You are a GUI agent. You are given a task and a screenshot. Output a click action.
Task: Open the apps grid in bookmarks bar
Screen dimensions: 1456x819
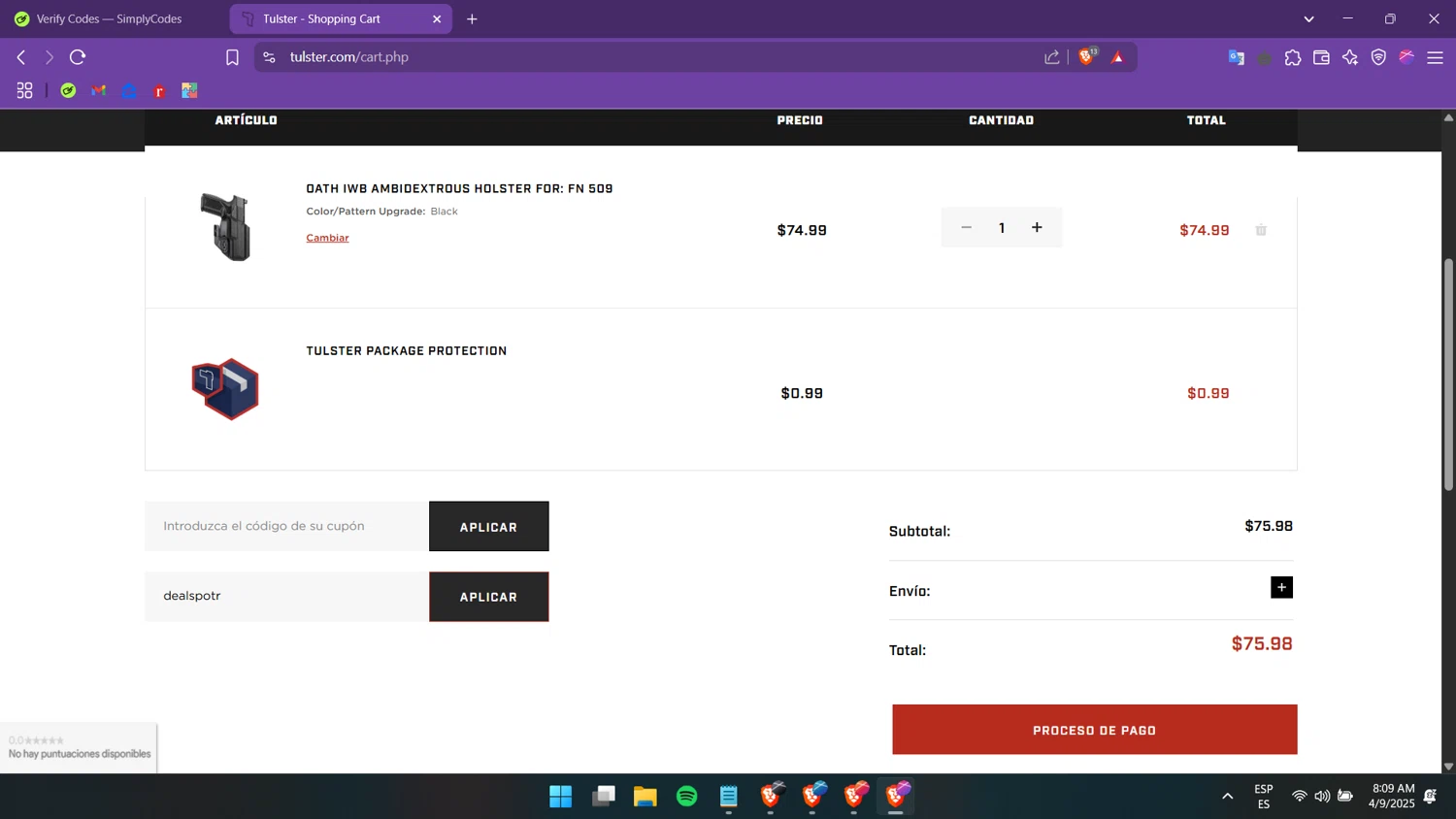point(24,90)
